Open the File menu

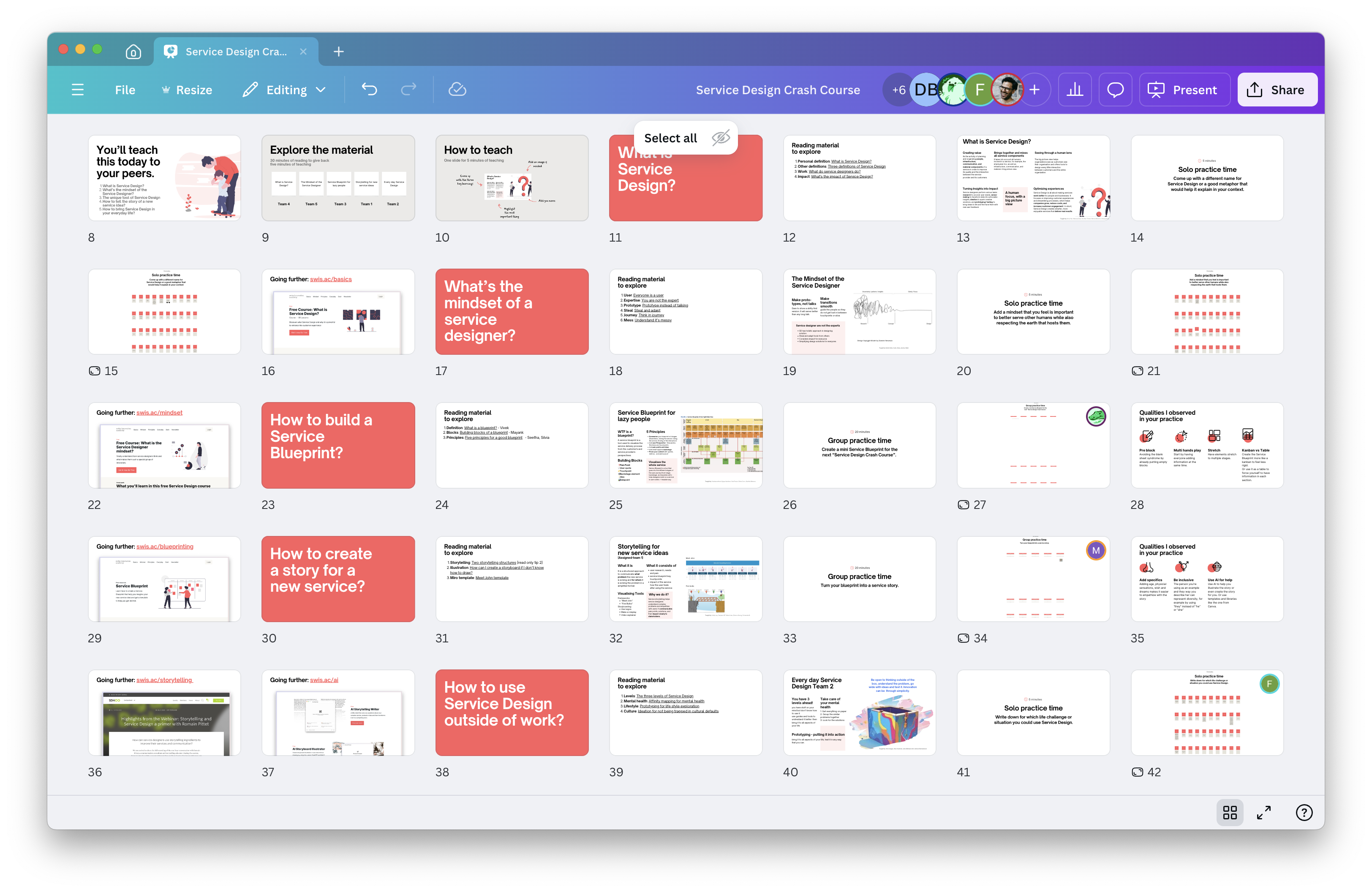(x=125, y=90)
